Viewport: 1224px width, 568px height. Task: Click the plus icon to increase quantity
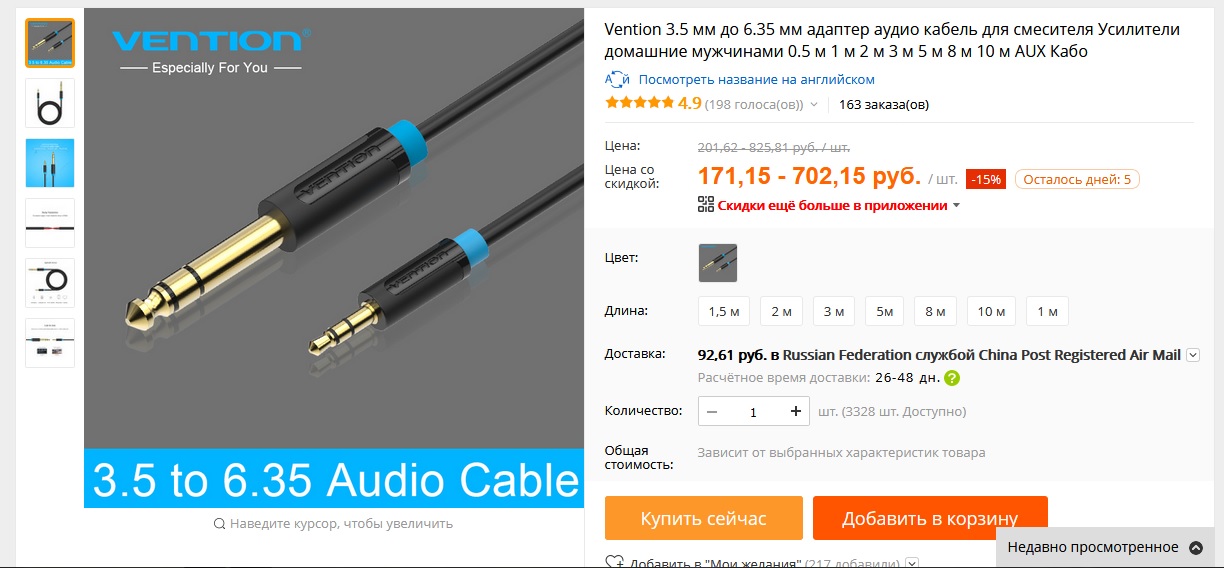(796, 411)
